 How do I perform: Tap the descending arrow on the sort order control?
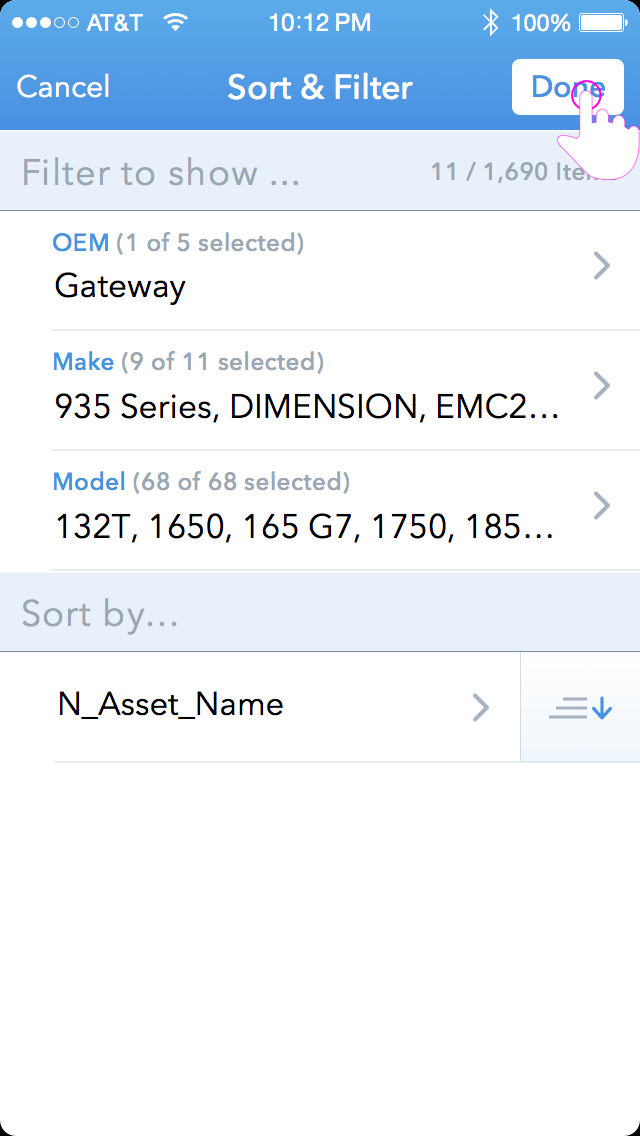pos(598,707)
